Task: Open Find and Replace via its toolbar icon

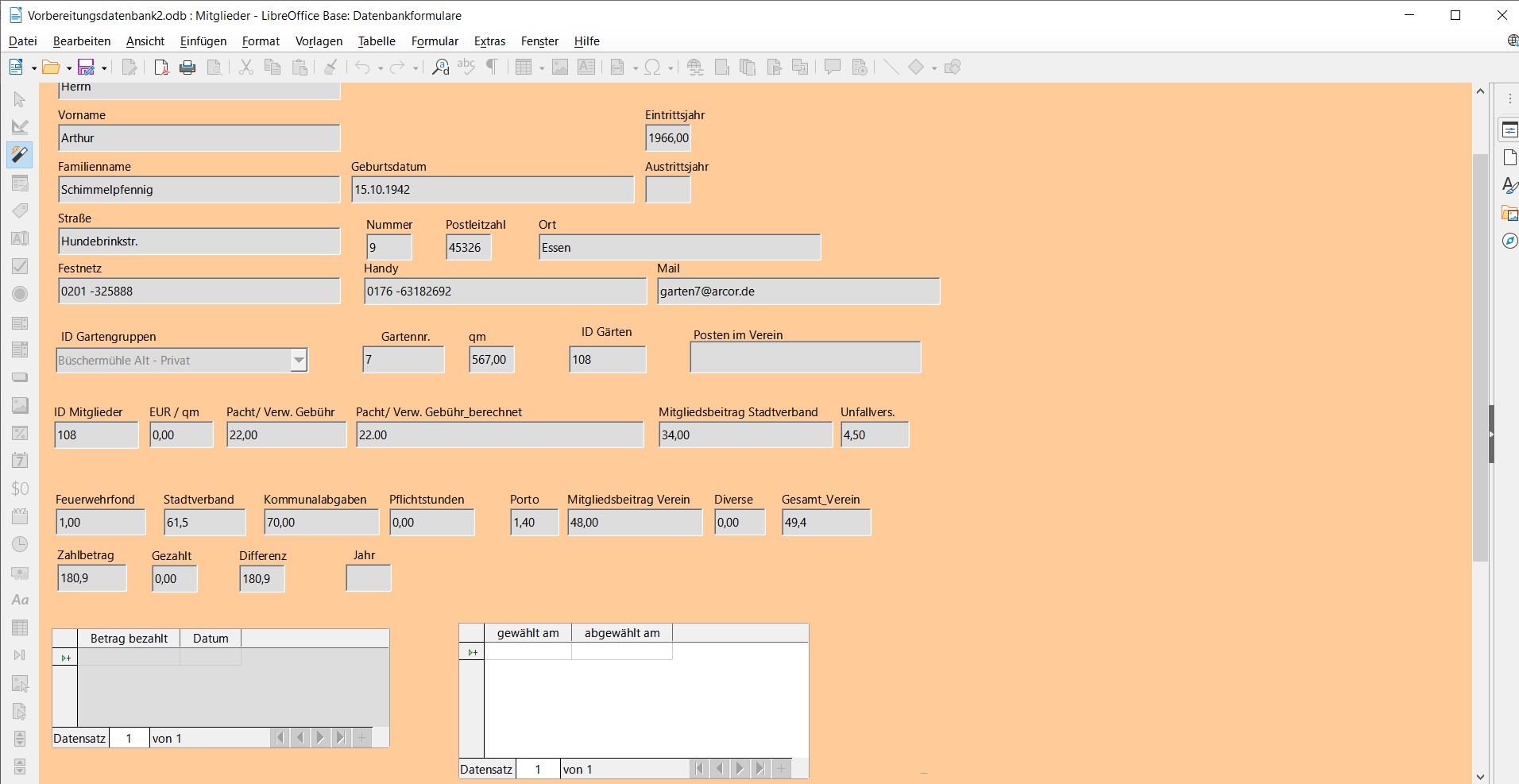Action: (x=439, y=67)
